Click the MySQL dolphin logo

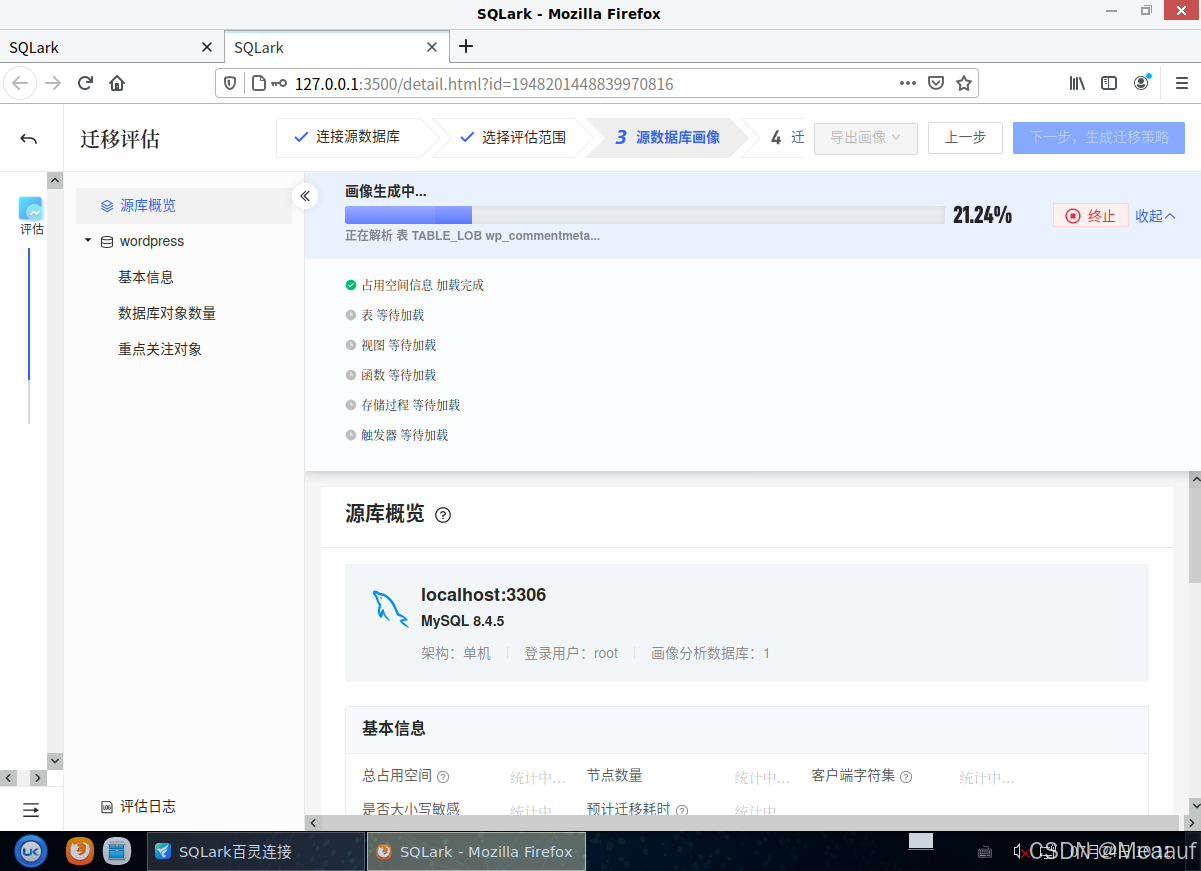click(390, 608)
